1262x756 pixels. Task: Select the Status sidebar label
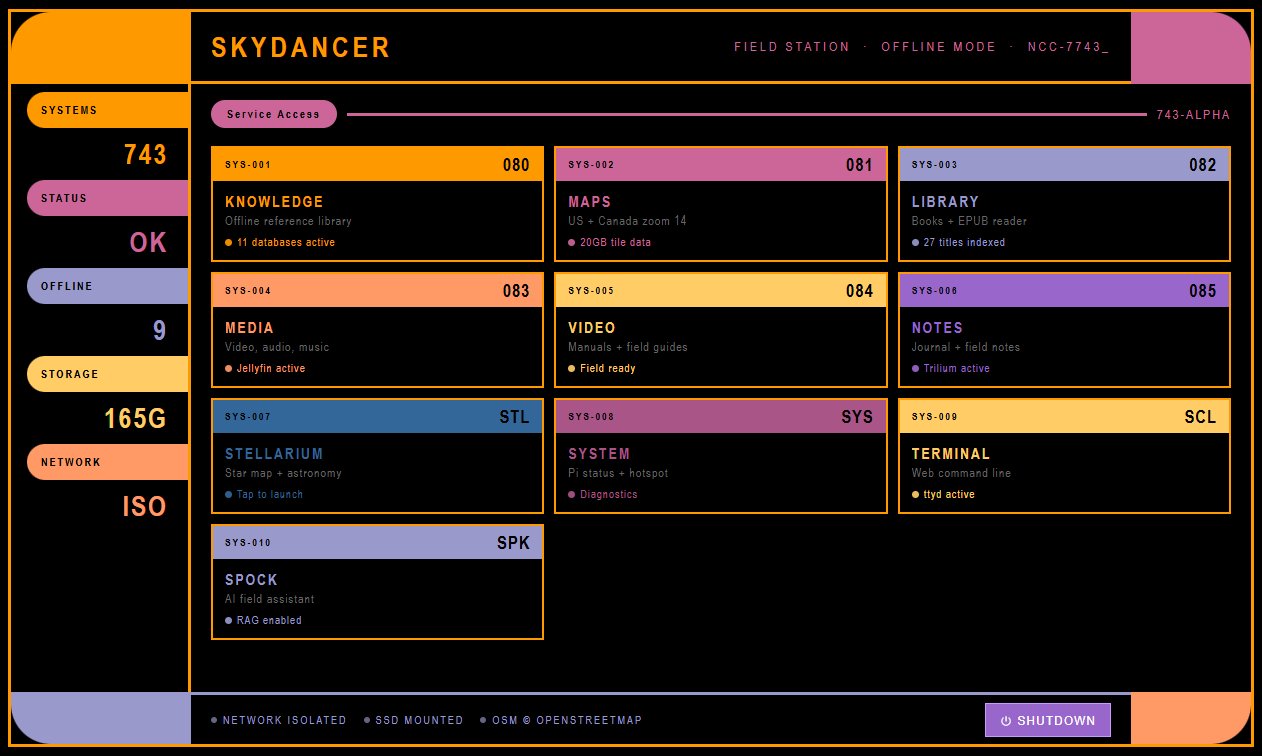click(107, 198)
